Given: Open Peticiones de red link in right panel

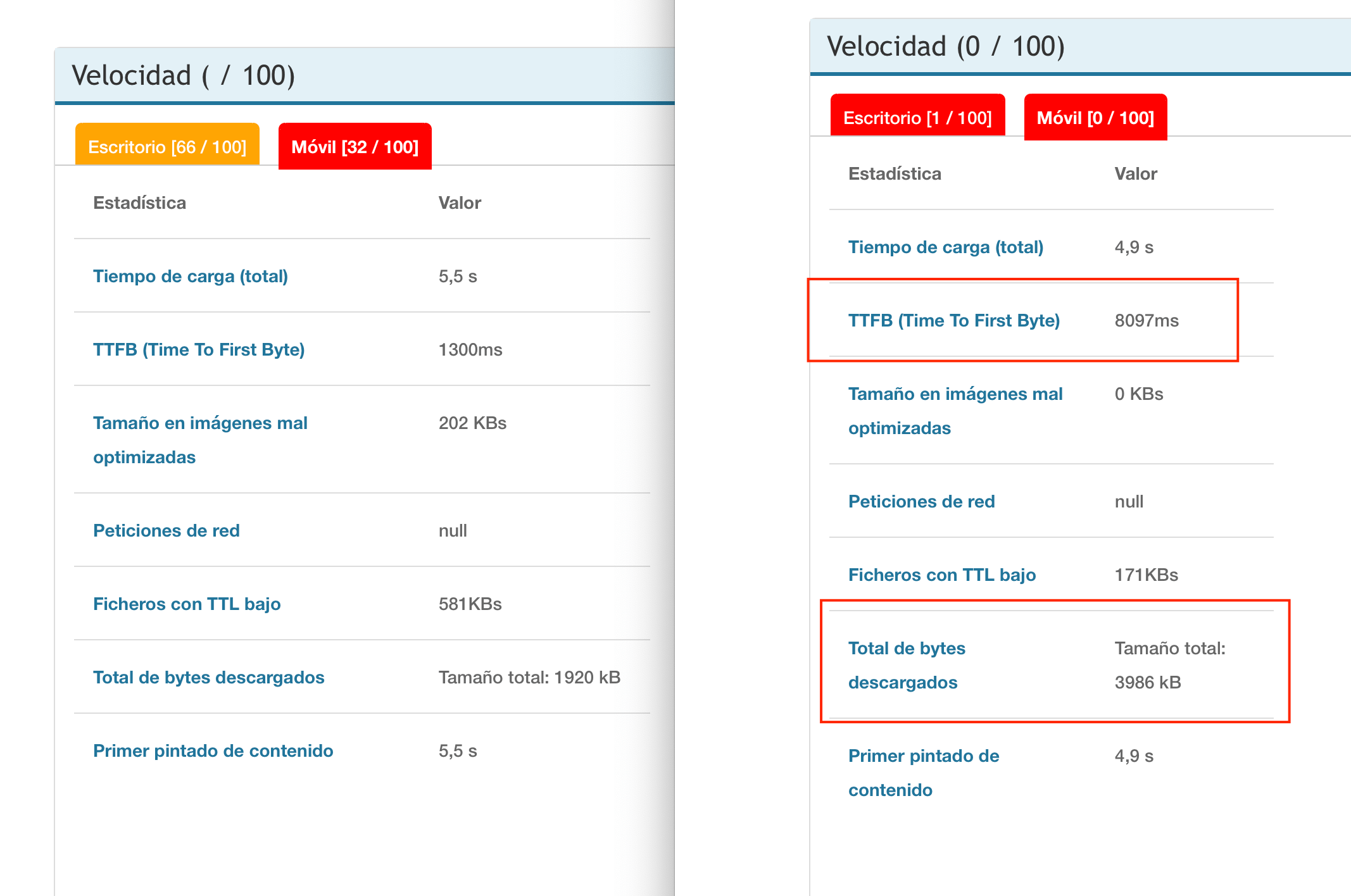Looking at the screenshot, I should pos(922,501).
